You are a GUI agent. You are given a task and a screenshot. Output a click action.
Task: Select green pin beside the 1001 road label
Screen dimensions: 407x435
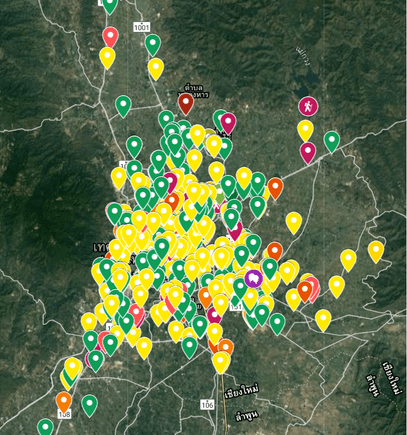153,45
